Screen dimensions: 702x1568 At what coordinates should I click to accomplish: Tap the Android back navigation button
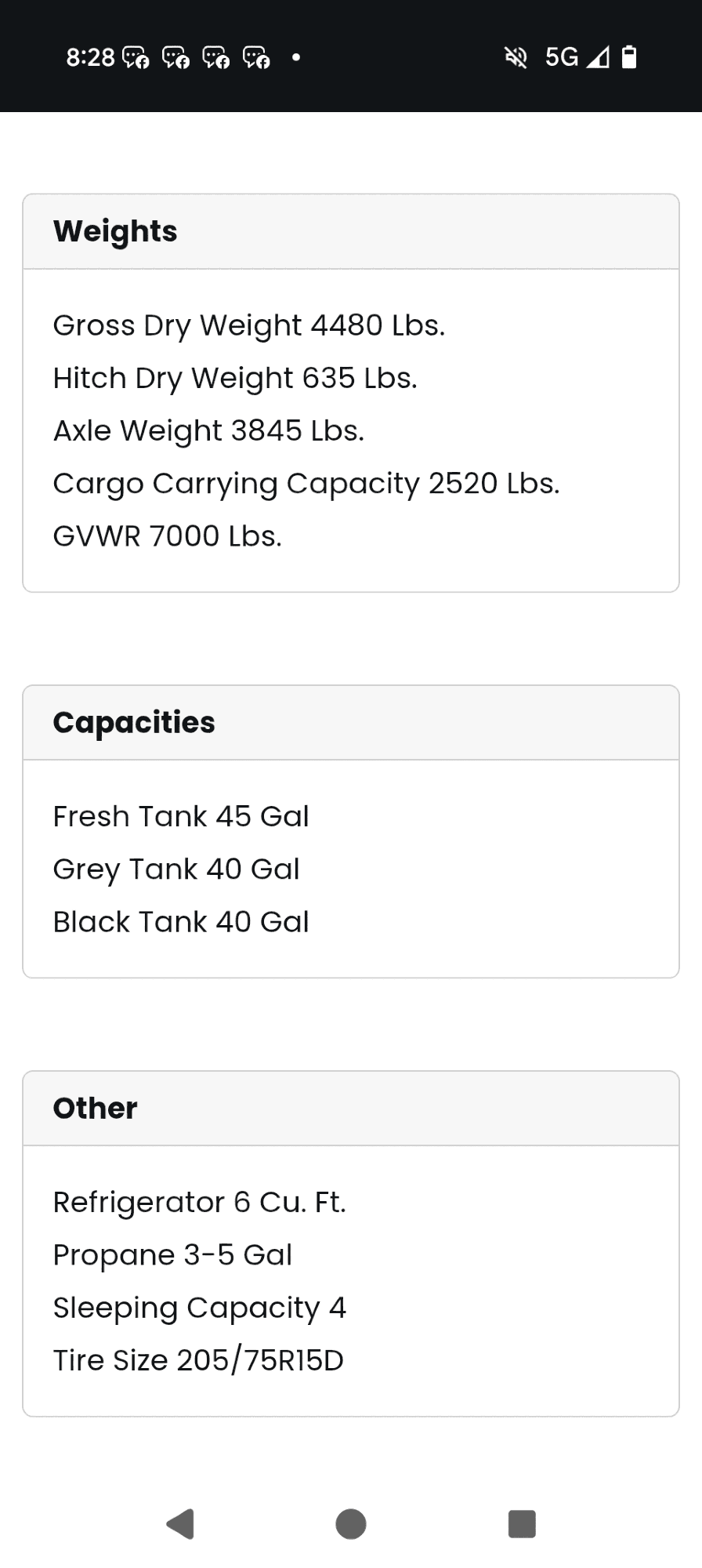181,1524
